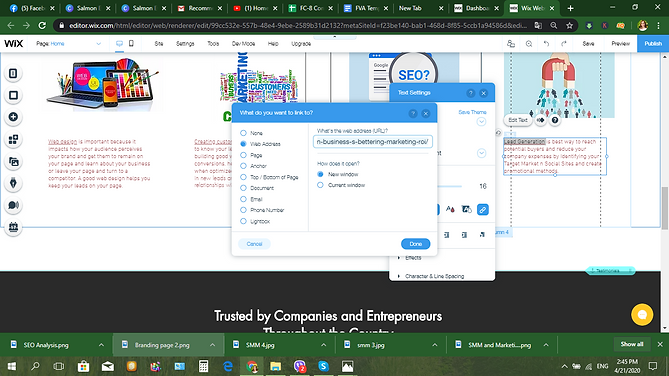Open the text color icon in Text Settings
The image size is (669, 376).
[450, 210]
